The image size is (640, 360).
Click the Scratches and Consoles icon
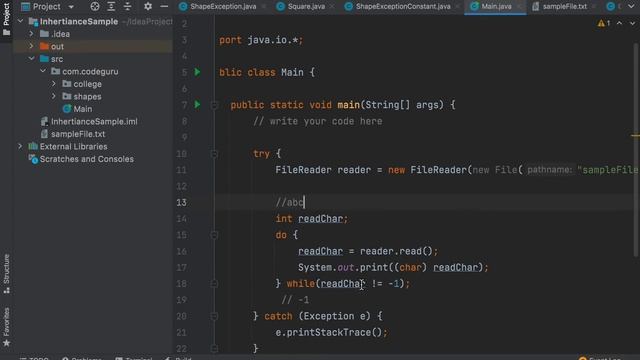(33, 159)
